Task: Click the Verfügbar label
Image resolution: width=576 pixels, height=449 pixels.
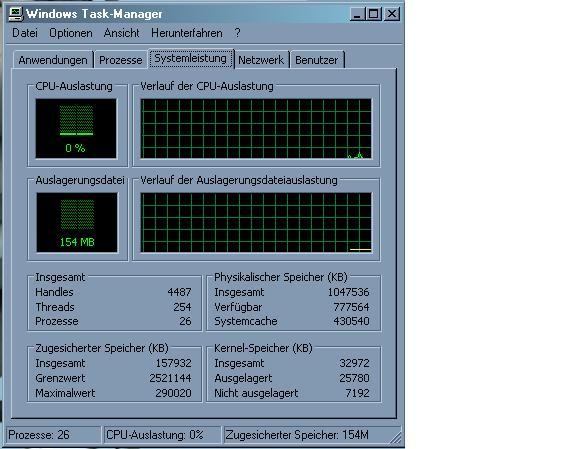Action: (238, 307)
